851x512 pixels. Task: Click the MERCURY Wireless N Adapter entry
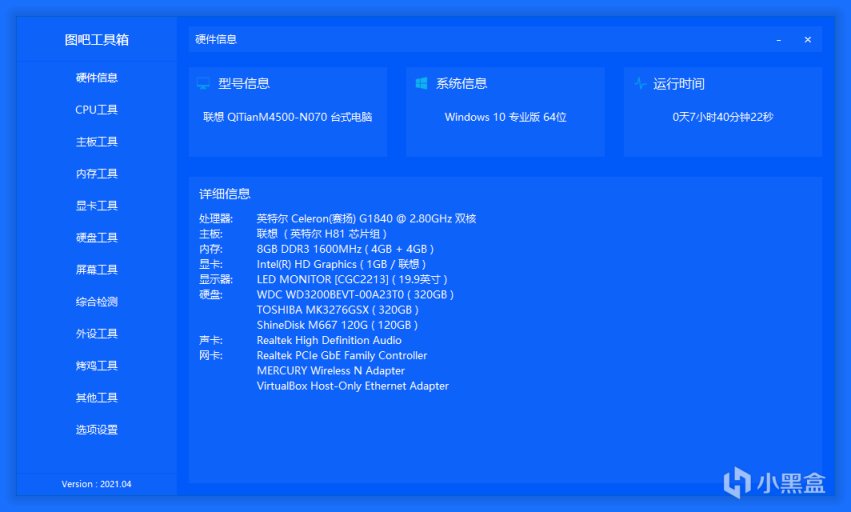tap(331, 371)
